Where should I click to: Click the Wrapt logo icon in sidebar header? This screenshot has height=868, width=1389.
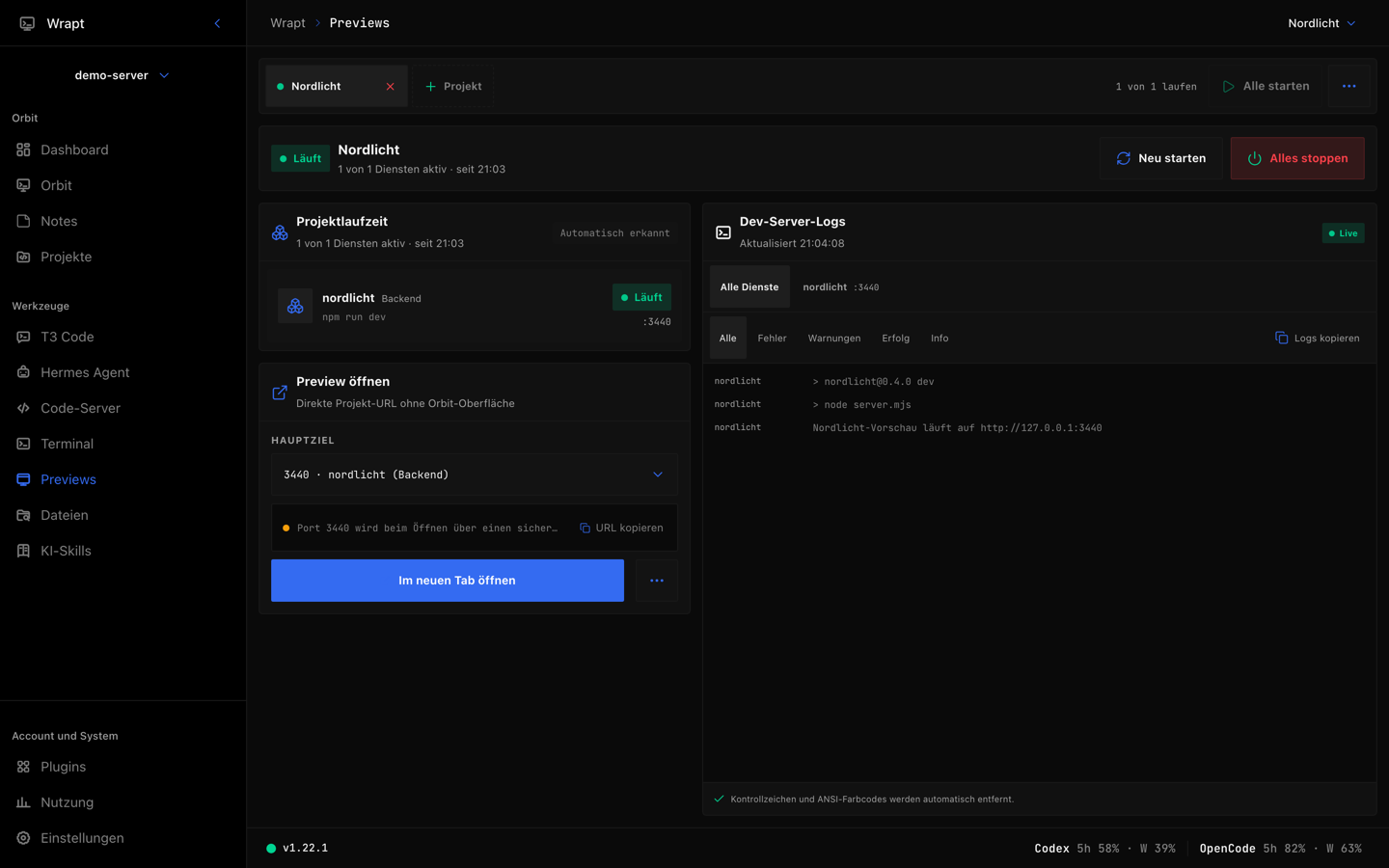(27, 23)
